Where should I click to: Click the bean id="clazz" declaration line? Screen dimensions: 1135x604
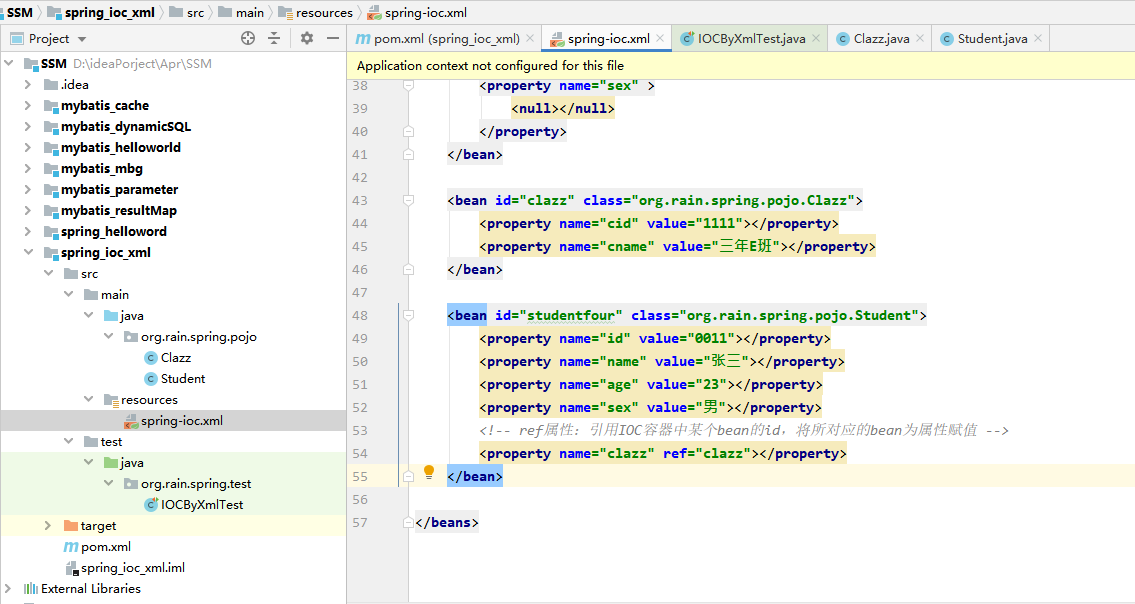(x=654, y=201)
